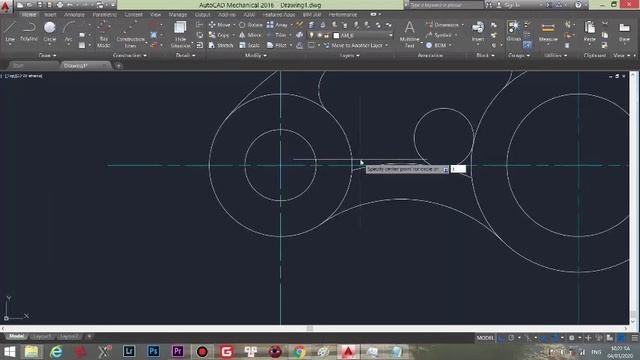
Task: Open Lightroom from the taskbar
Action: click(129, 351)
